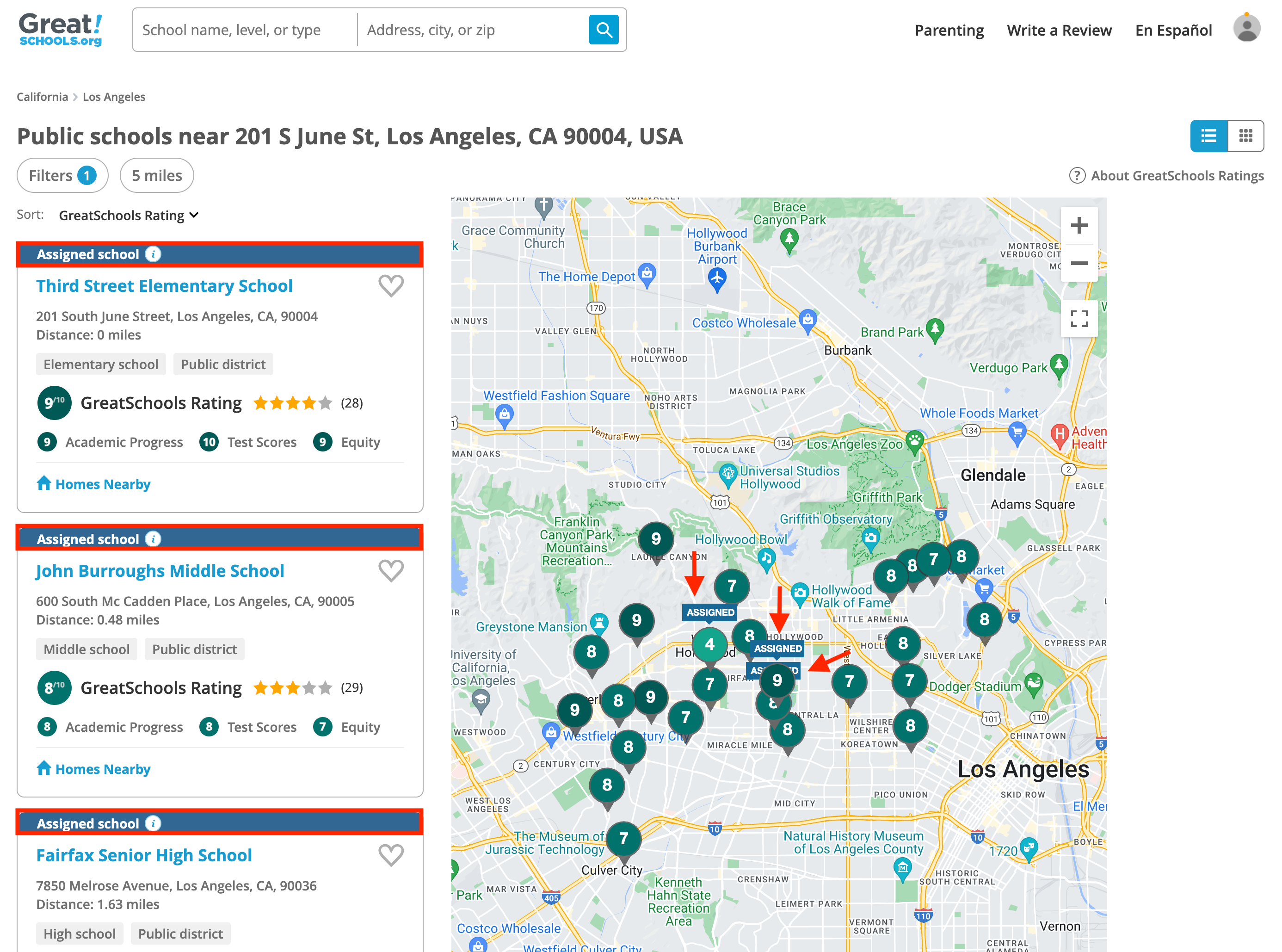Open Third Street Elementary School link
Image resolution: width=1282 pixels, height=952 pixels.
(x=164, y=286)
